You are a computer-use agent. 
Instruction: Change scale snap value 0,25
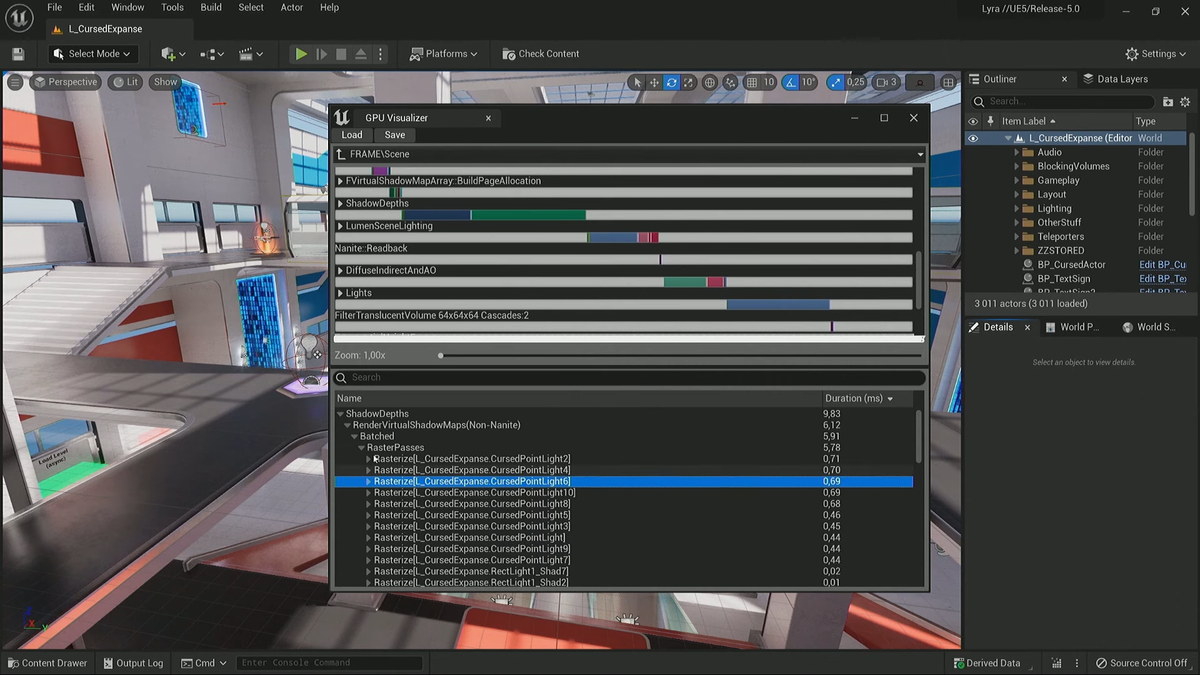(856, 82)
